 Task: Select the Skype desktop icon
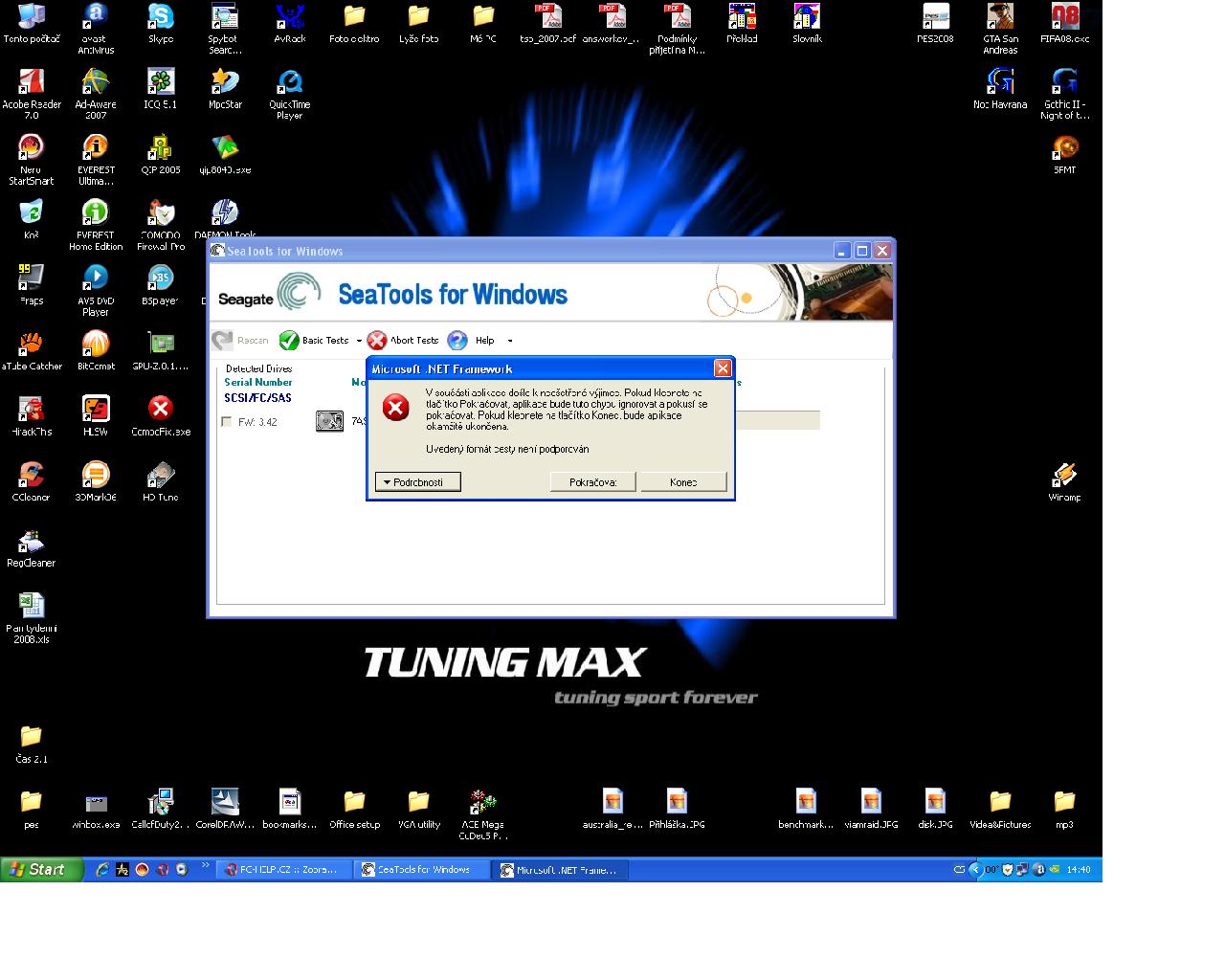pos(161,24)
